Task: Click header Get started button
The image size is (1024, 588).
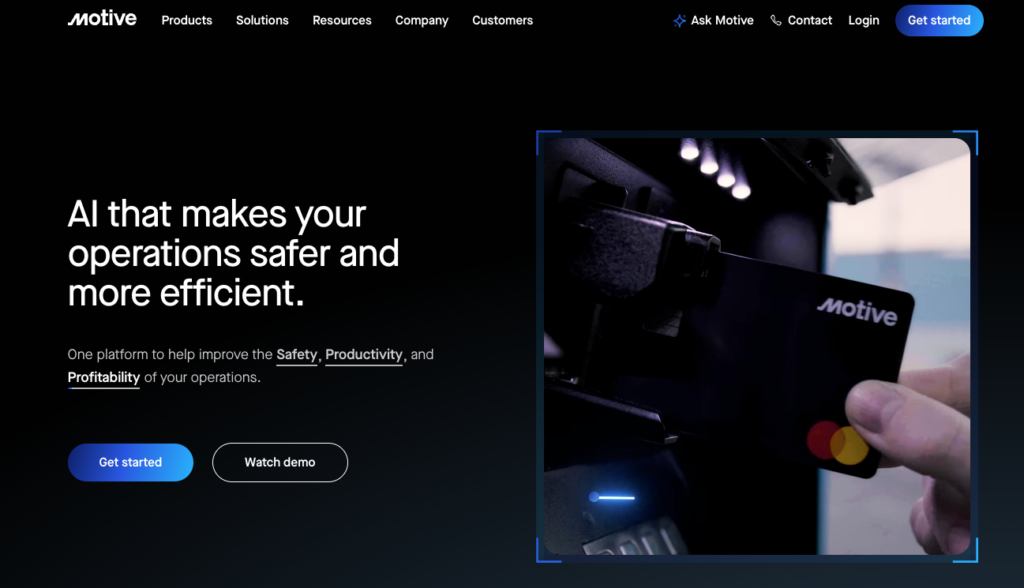Action: [x=939, y=20]
